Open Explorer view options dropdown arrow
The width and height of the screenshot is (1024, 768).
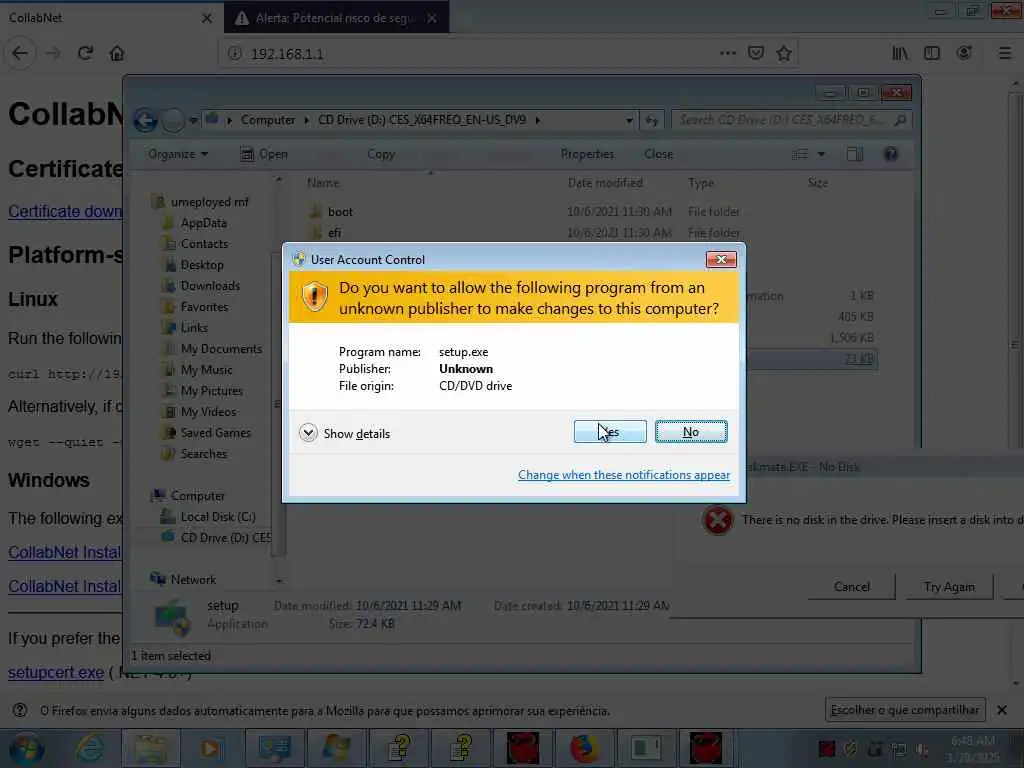coord(821,154)
